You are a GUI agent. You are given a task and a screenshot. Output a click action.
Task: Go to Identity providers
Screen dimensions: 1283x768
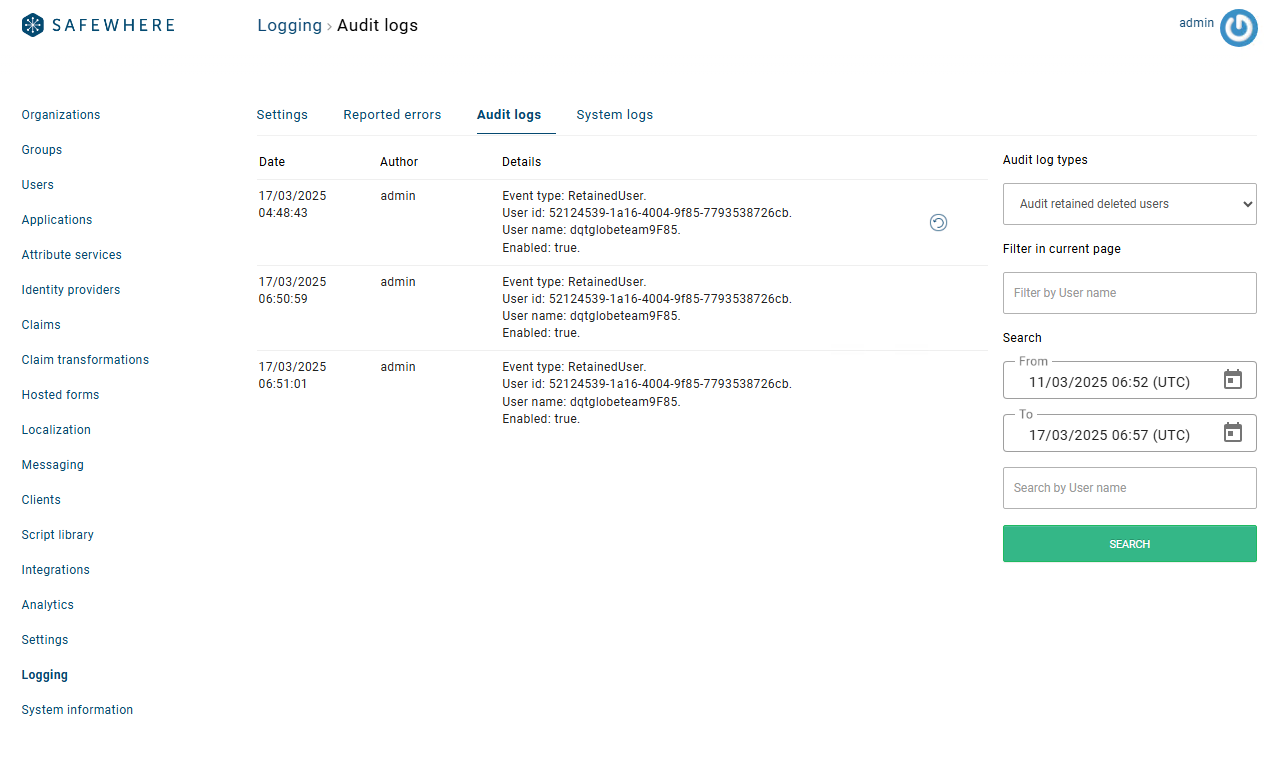[71, 290]
